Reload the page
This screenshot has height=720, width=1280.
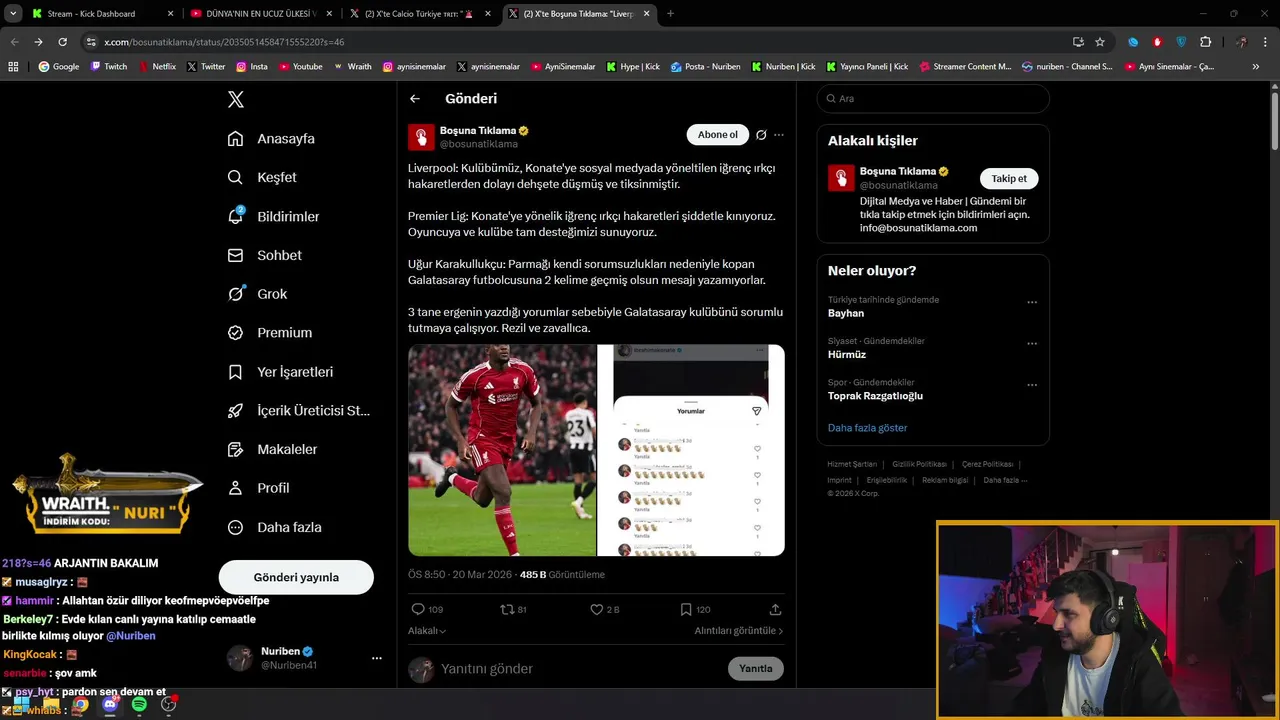pos(62,42)
